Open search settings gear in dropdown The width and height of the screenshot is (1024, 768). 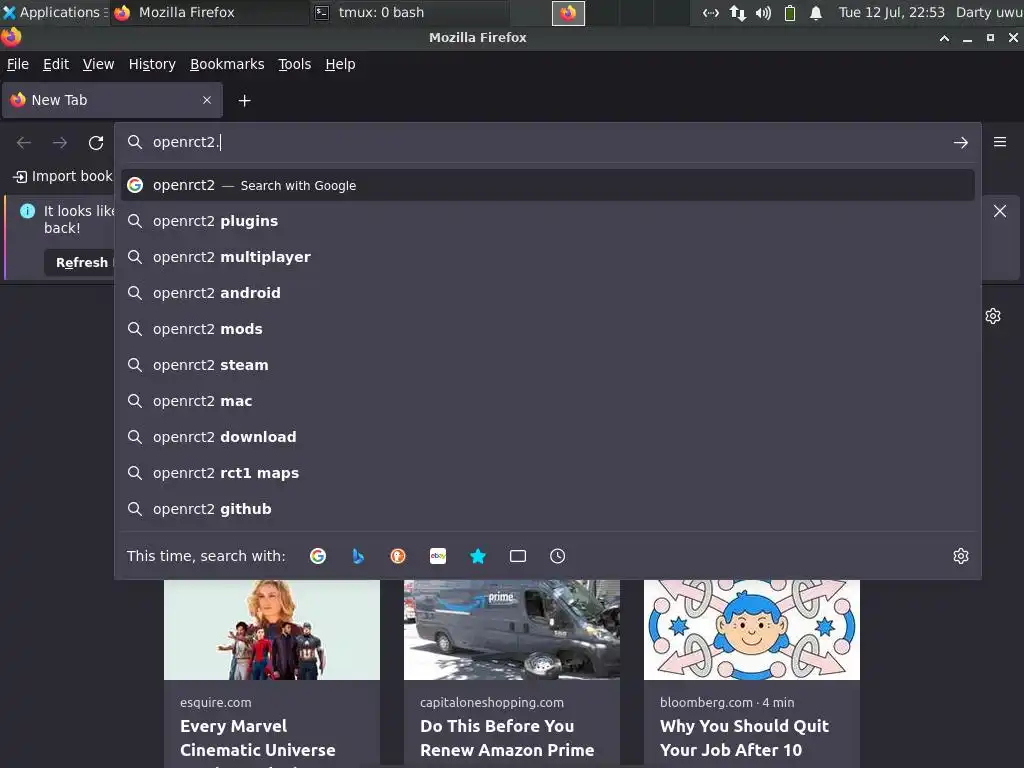point(961,556)
